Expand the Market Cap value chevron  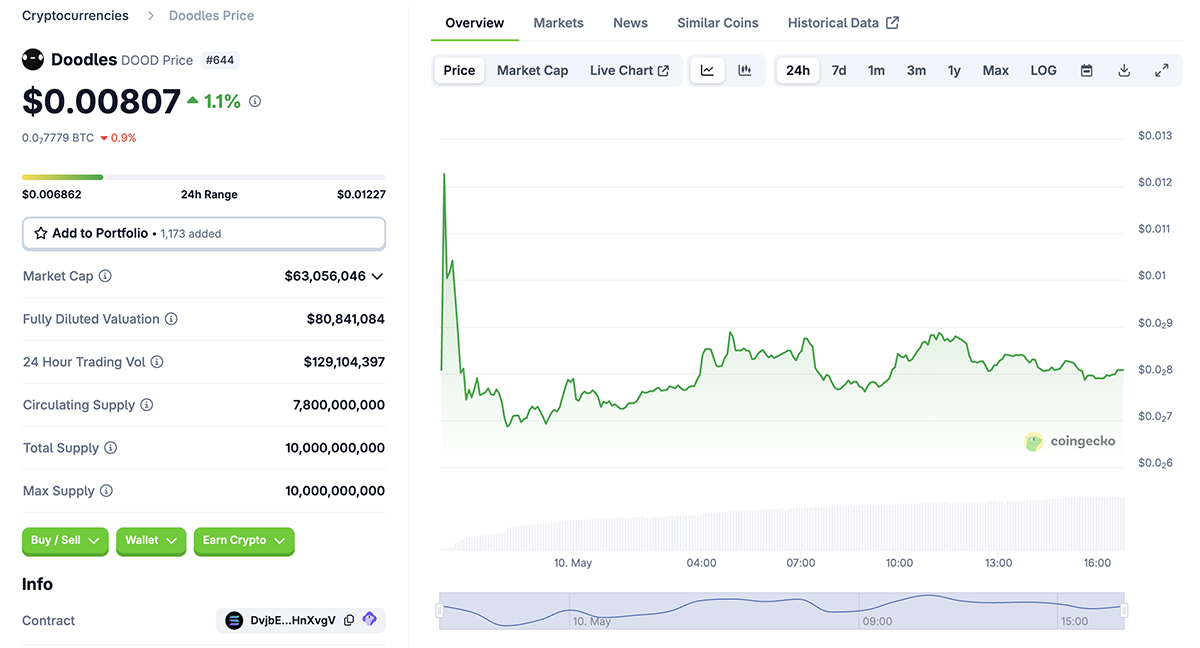(377, 276)
